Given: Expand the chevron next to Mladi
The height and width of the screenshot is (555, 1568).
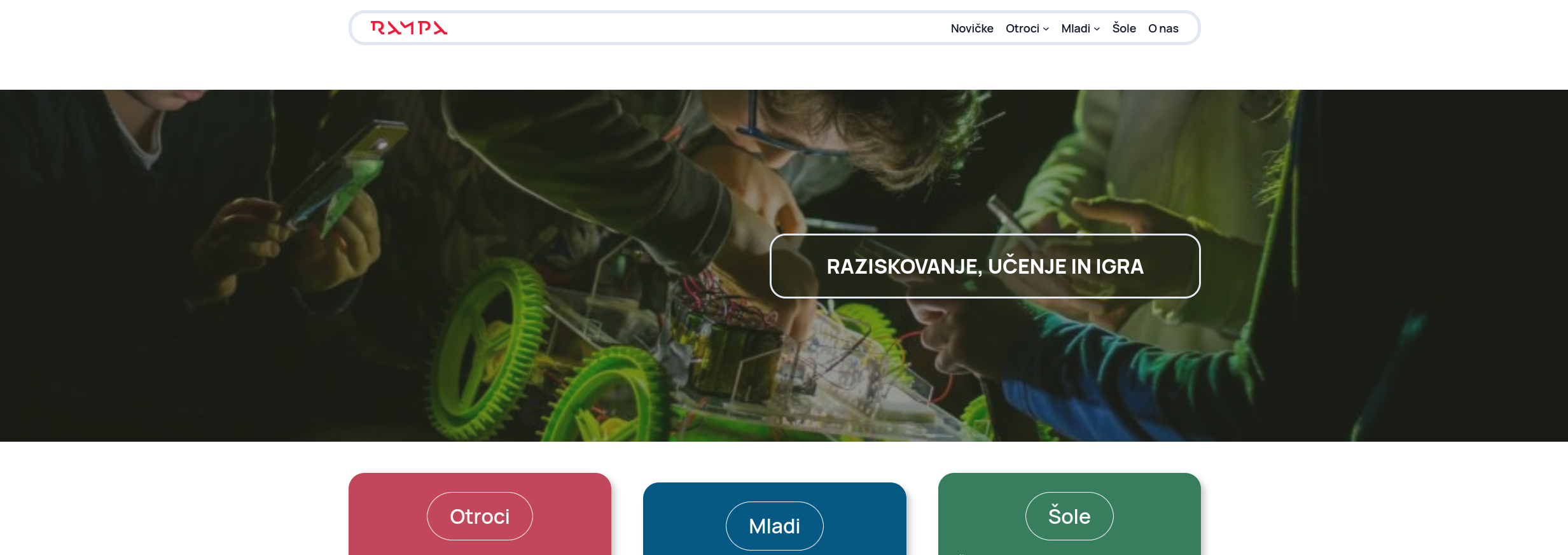Looking at the screenshot, I should click(1097, 29).
